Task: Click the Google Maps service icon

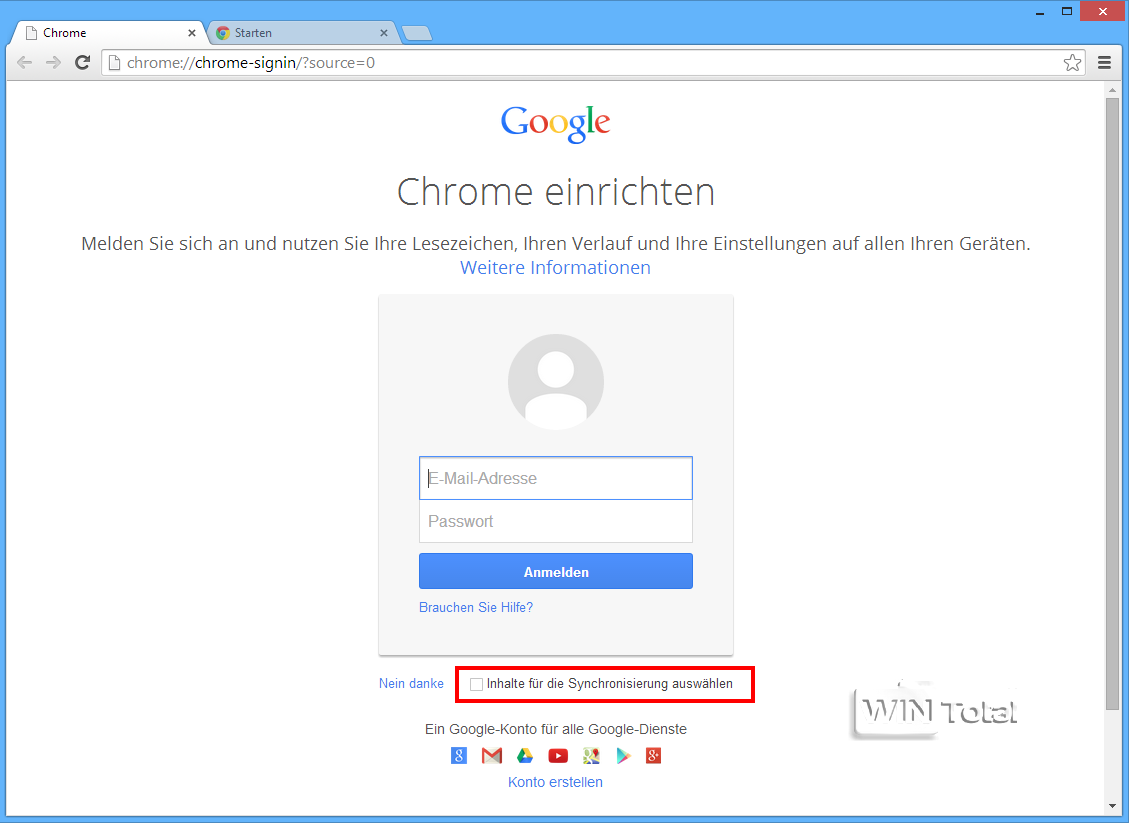Action: tap(591, 755)
